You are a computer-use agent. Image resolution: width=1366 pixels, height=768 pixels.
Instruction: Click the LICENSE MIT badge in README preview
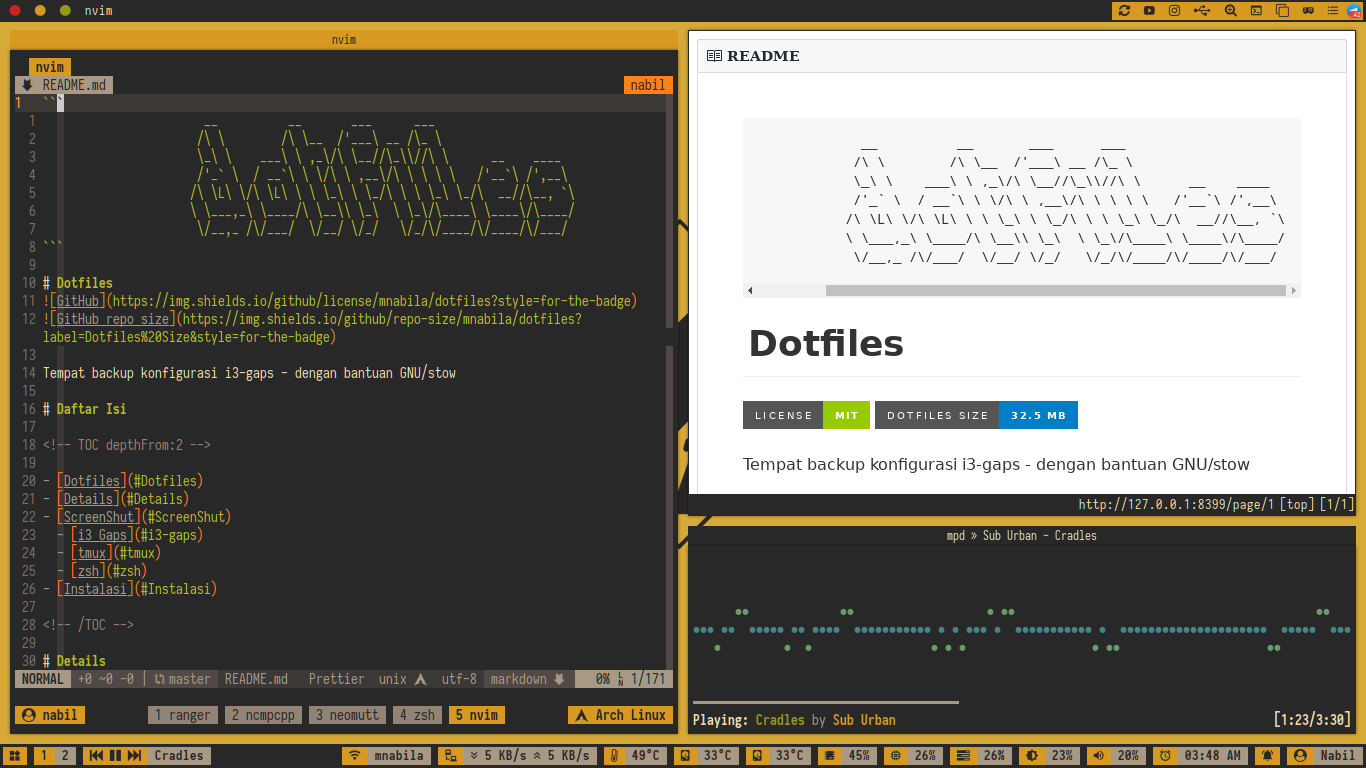point(807,415)
